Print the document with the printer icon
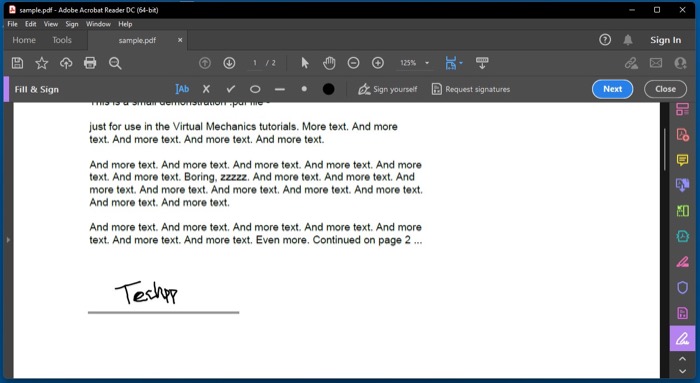700x383 pixels. click(x=90, y=63)
